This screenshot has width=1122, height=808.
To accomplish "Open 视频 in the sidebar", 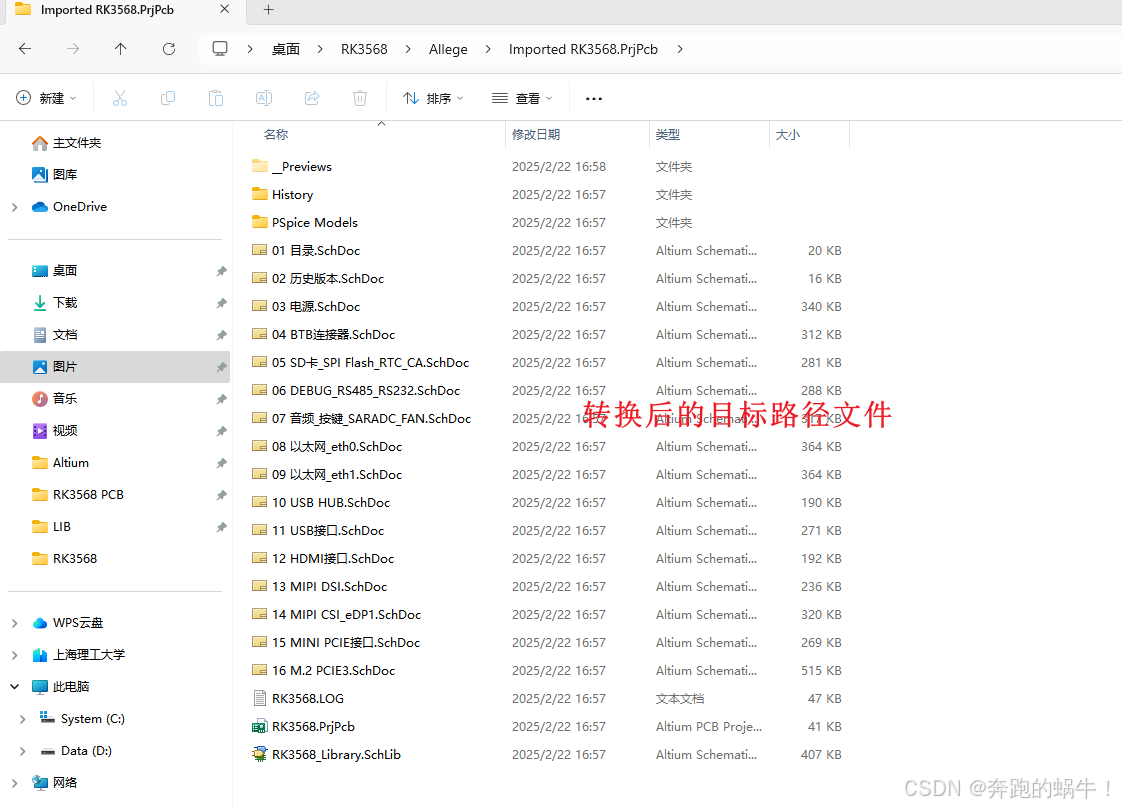I will coord(55,431).
